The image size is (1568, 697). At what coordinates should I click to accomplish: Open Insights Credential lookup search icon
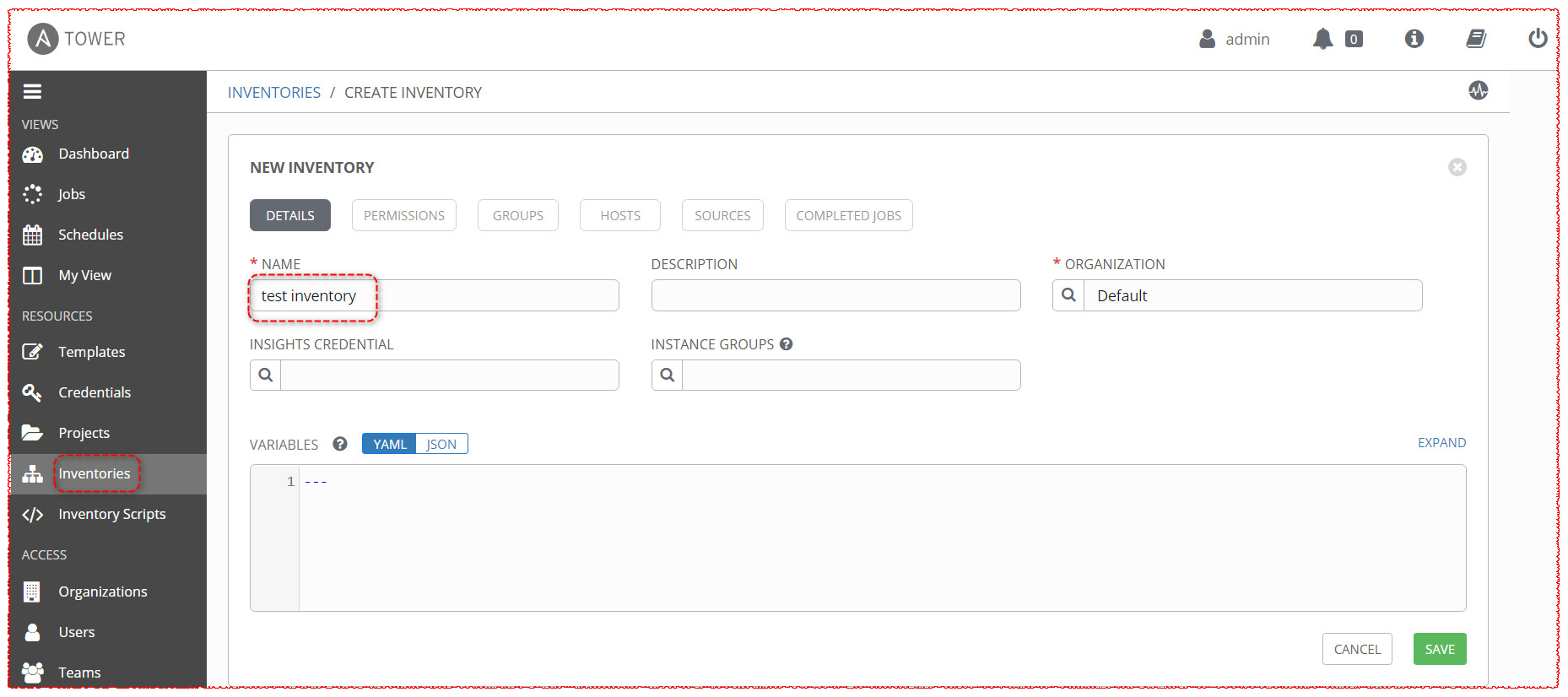265,375
